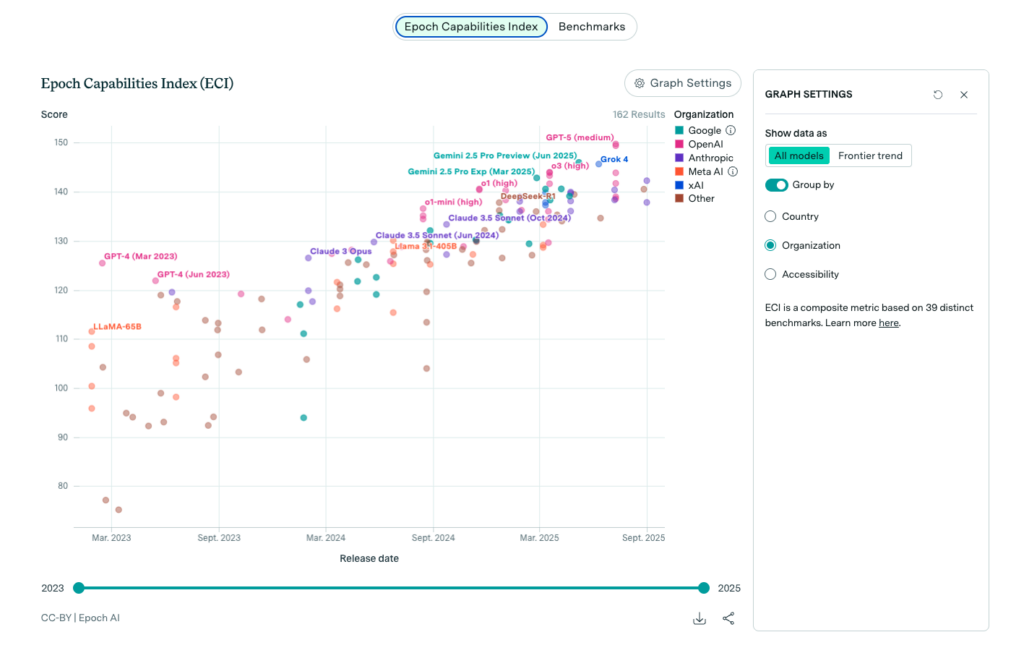Image resolution: width=1024 pixels, height=653 pixels.
Task: Close the Graph Settings panel
Action: tap(964, 95)
